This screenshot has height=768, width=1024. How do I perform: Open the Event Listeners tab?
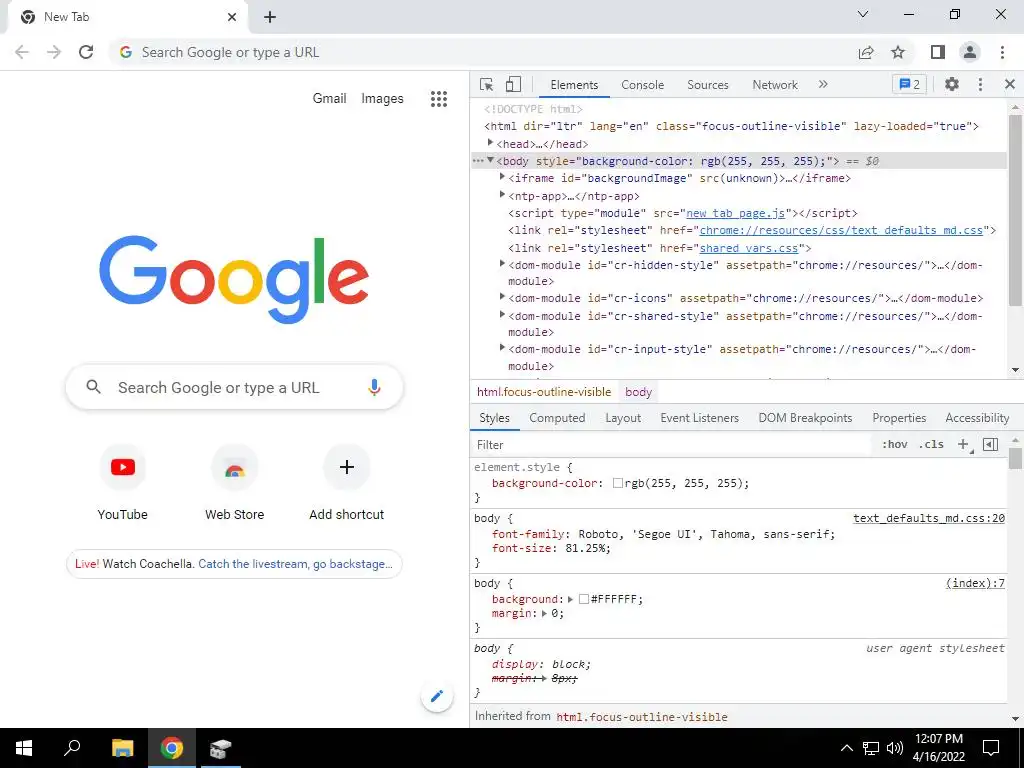coord(699,418)
